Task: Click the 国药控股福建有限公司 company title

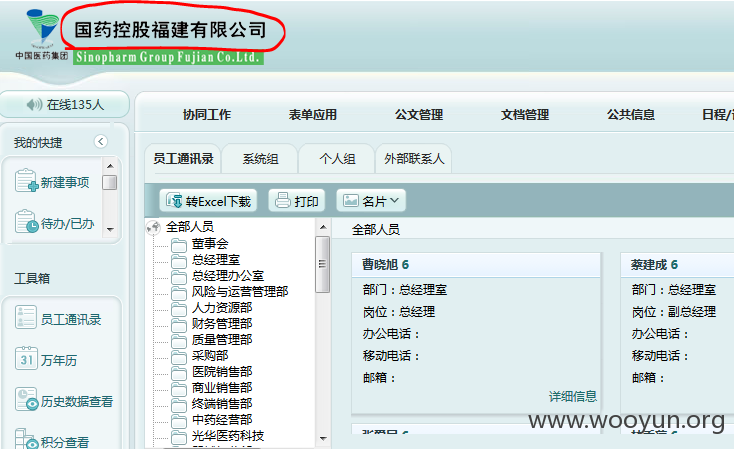Action: coord(170,30)
